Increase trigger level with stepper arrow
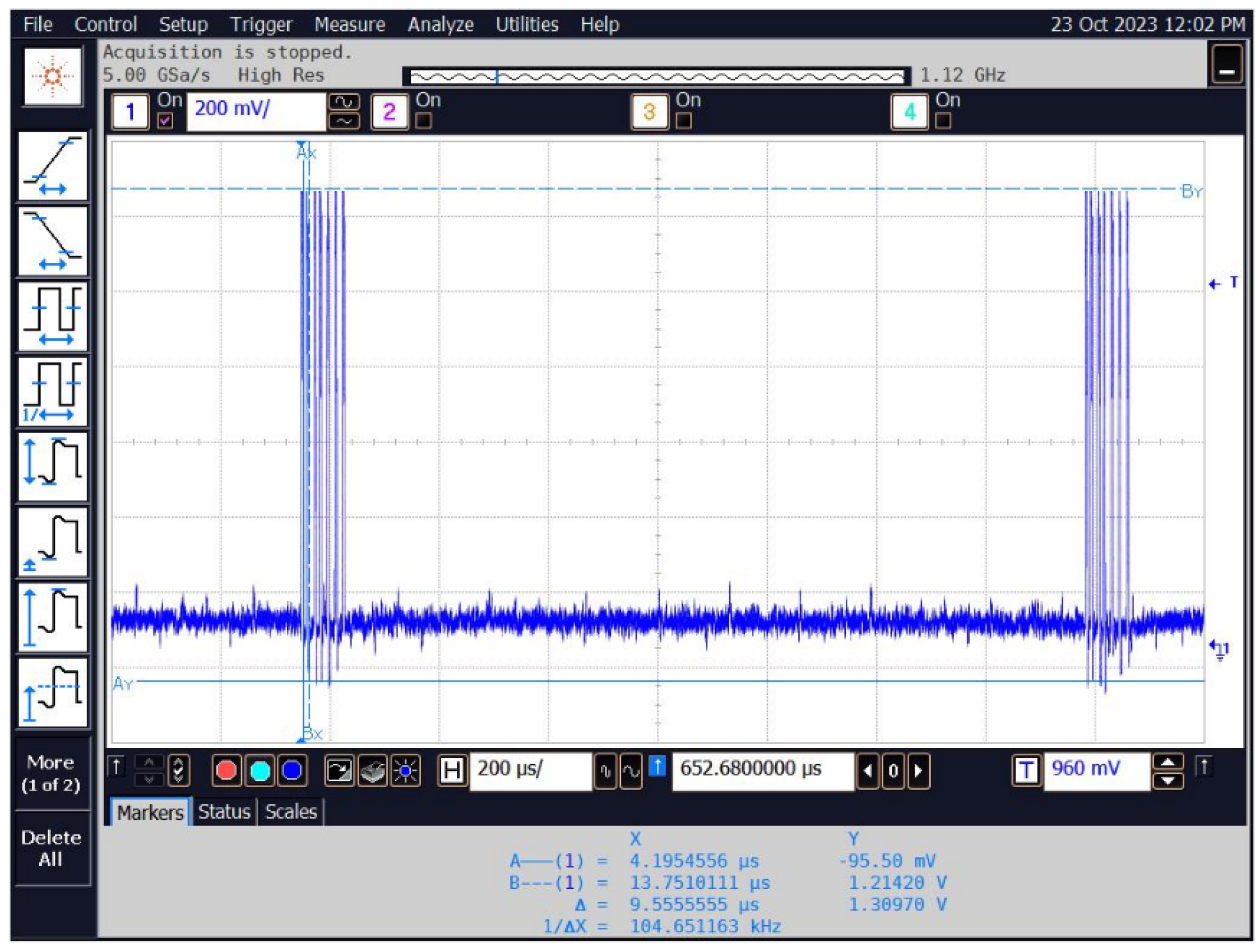The height and width of the screenshot is (952, 1260). pyautogui.click(x=1168, y=762)
